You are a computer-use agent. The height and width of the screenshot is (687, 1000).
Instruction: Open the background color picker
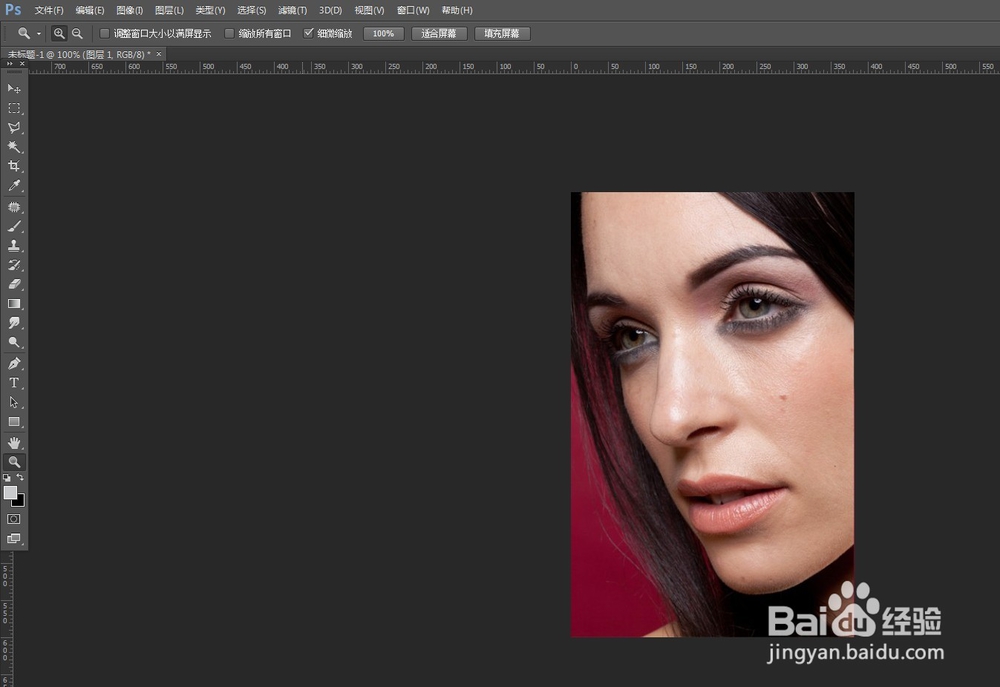(20, 502)
